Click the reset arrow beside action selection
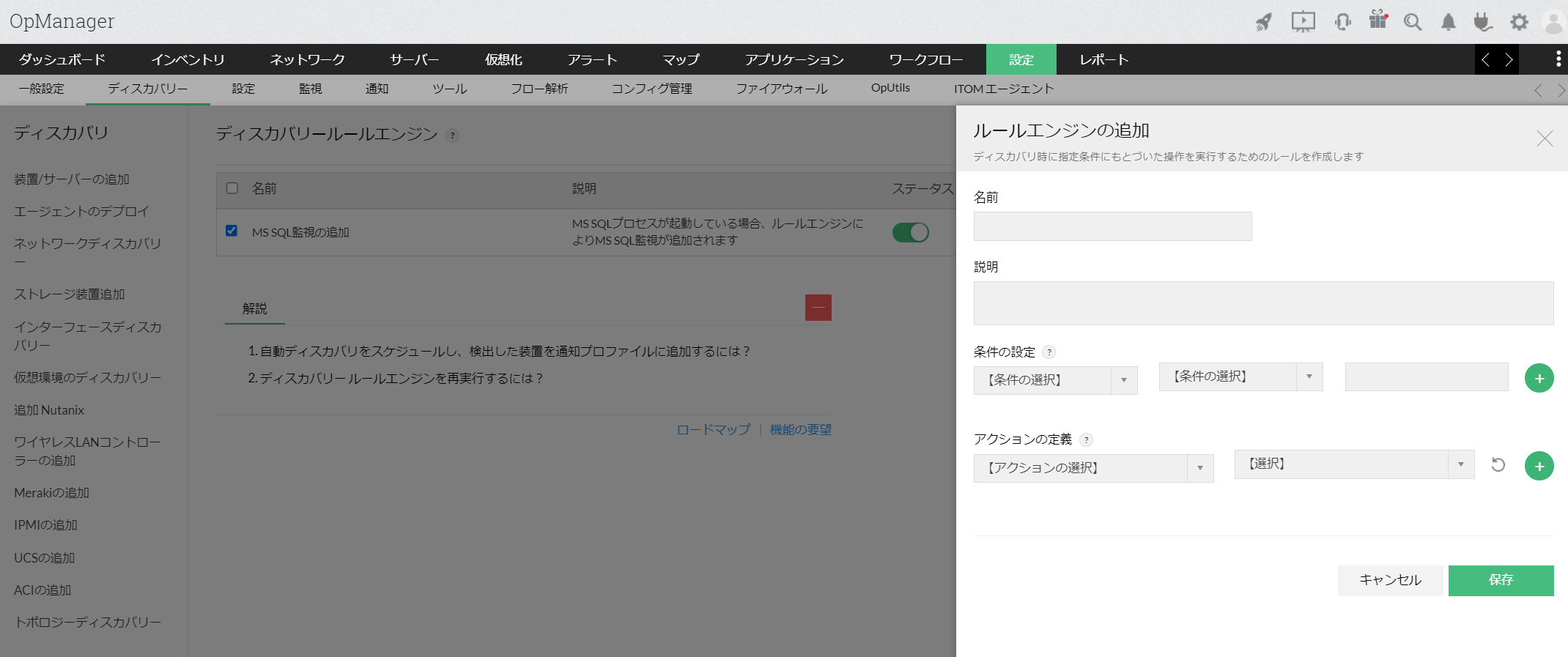 point(1498,465)
